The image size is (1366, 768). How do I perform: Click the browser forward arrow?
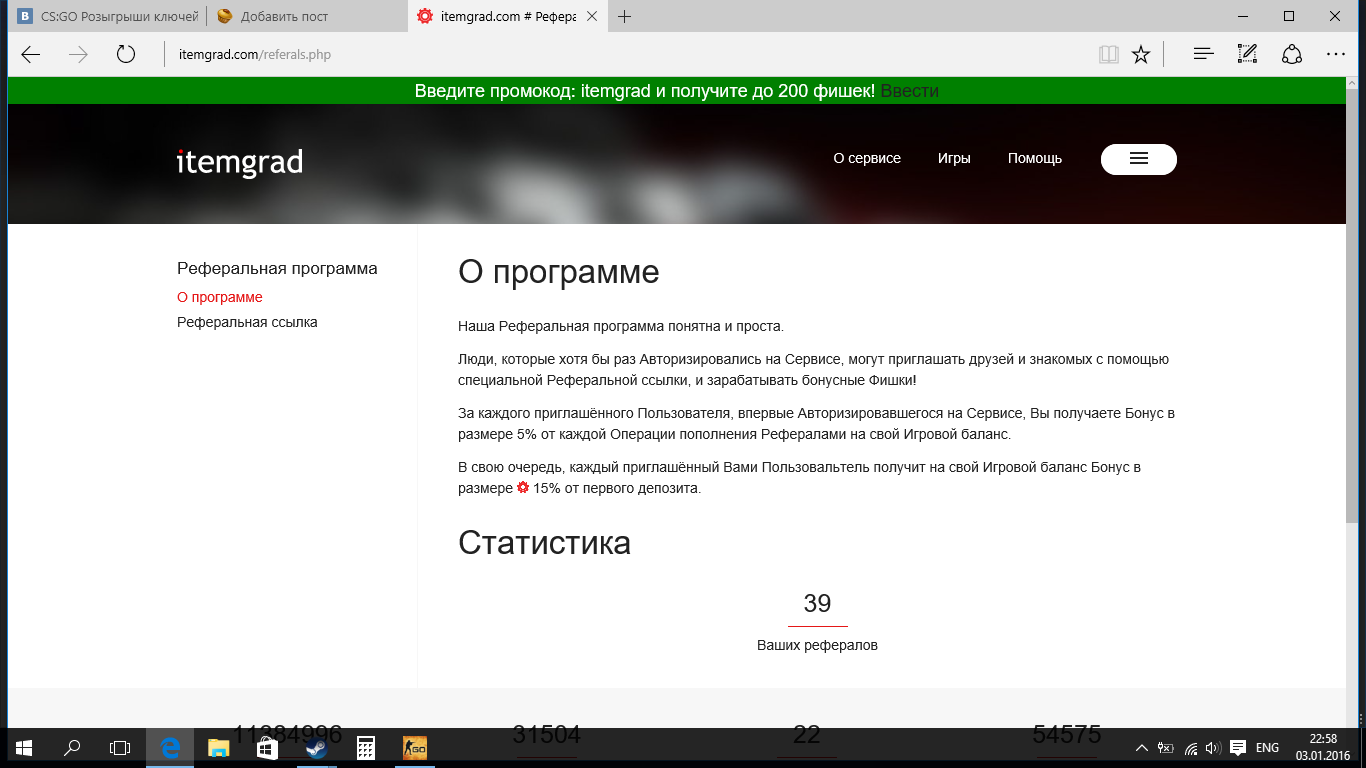coord(78,55)
